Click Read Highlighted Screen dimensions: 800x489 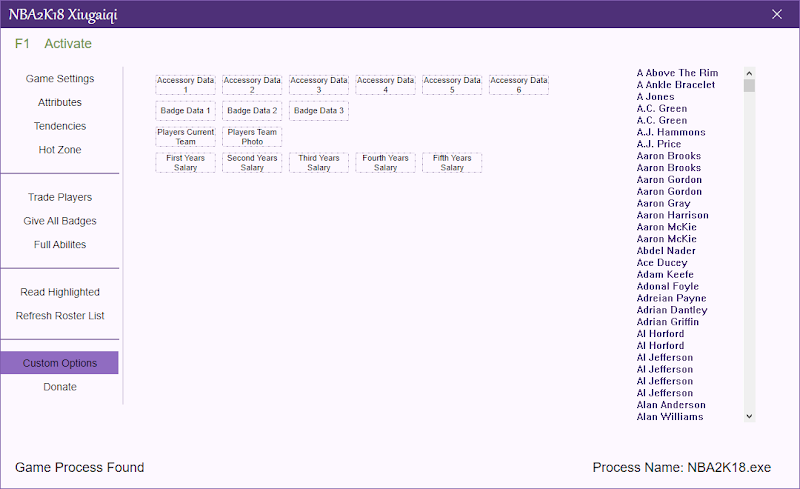60,292
